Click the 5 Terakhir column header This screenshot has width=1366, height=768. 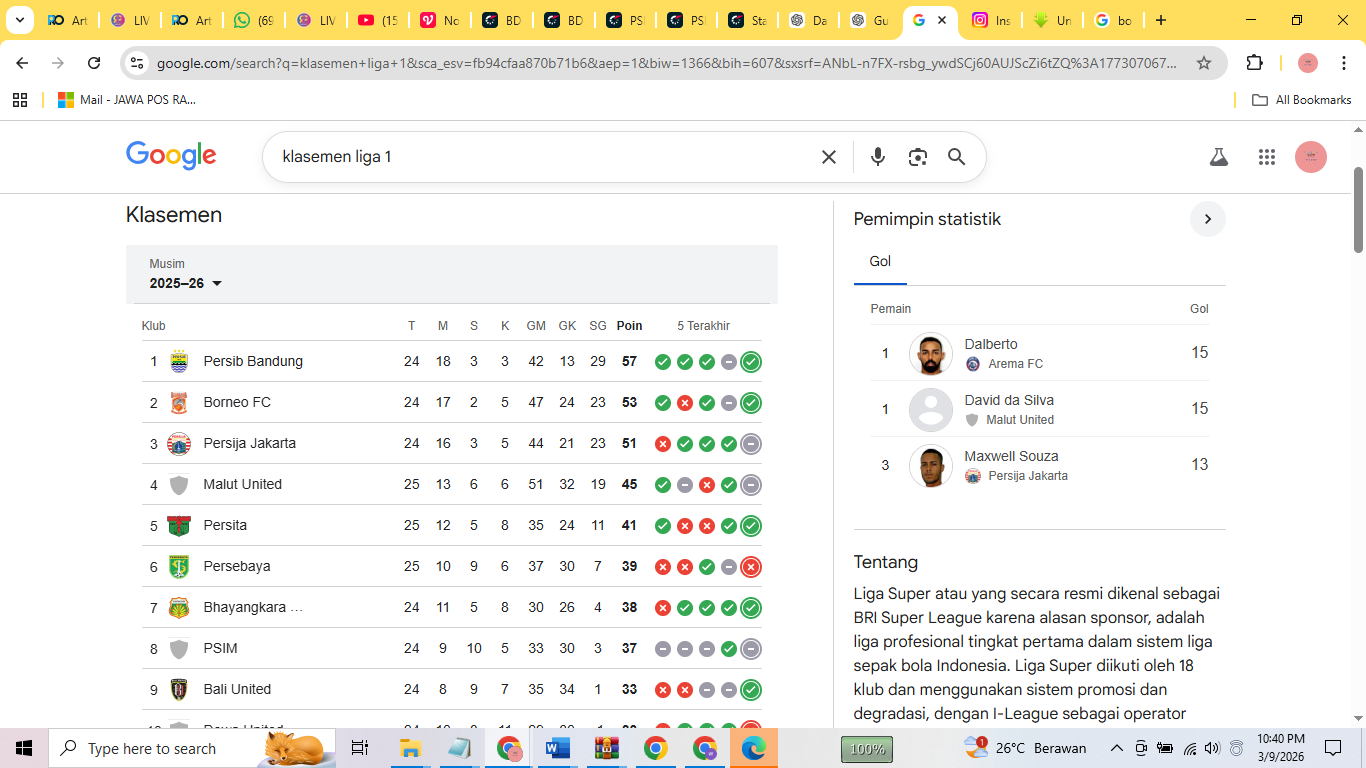[x=704, y=326]
